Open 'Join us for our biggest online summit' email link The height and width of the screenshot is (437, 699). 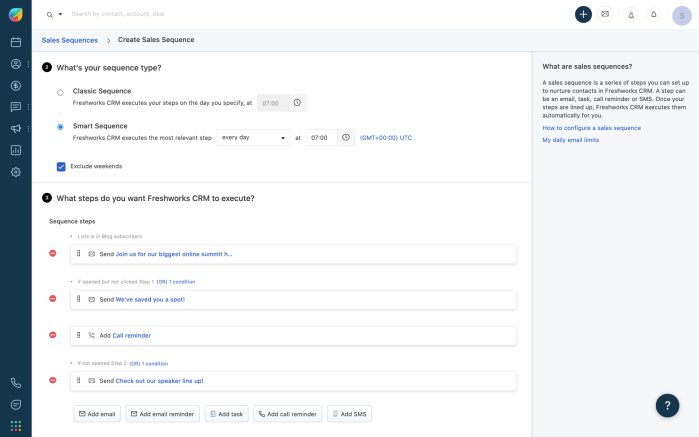tap(174, 254)
